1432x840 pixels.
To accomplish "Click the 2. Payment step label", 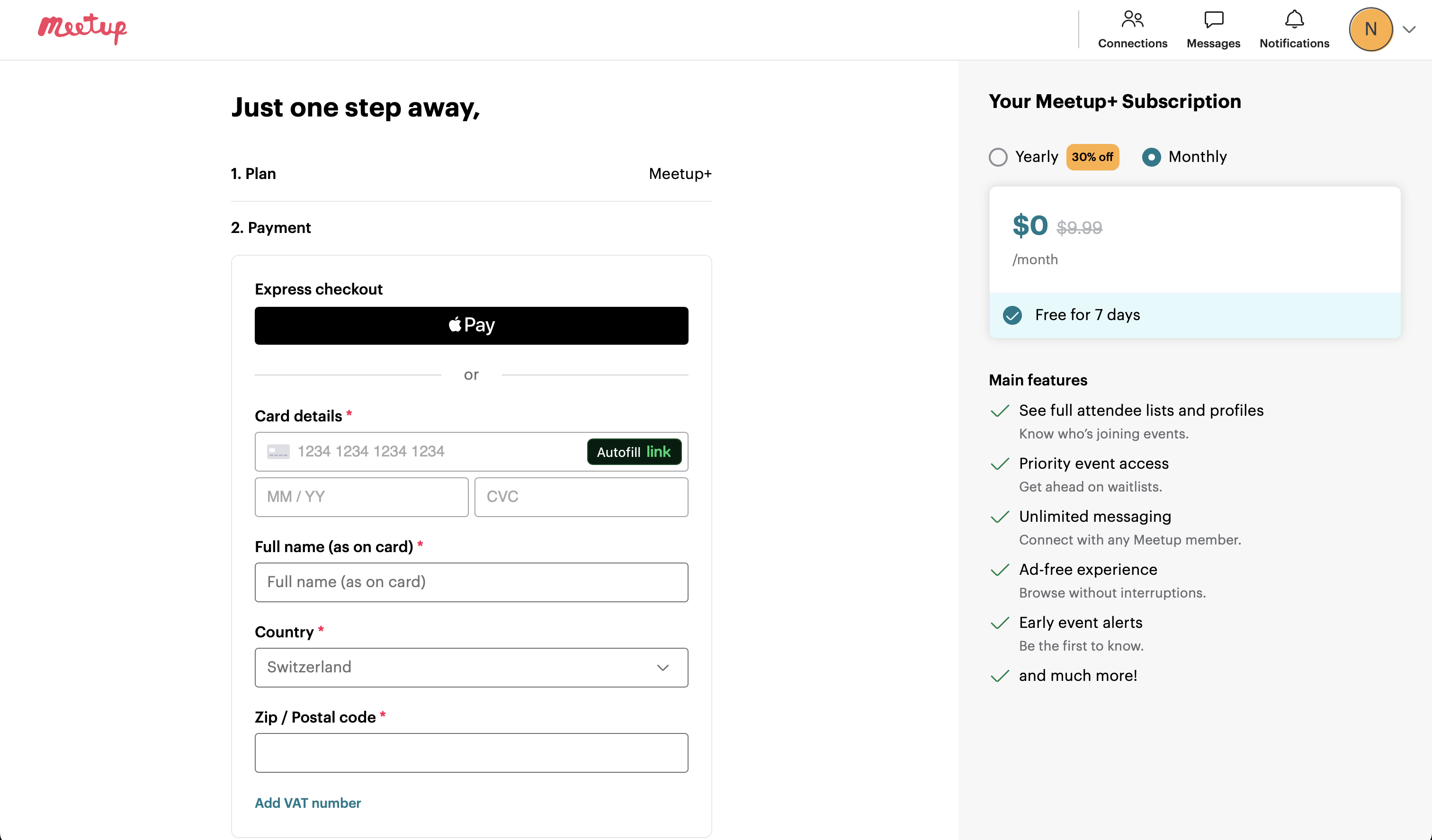I will coord(270,228).
